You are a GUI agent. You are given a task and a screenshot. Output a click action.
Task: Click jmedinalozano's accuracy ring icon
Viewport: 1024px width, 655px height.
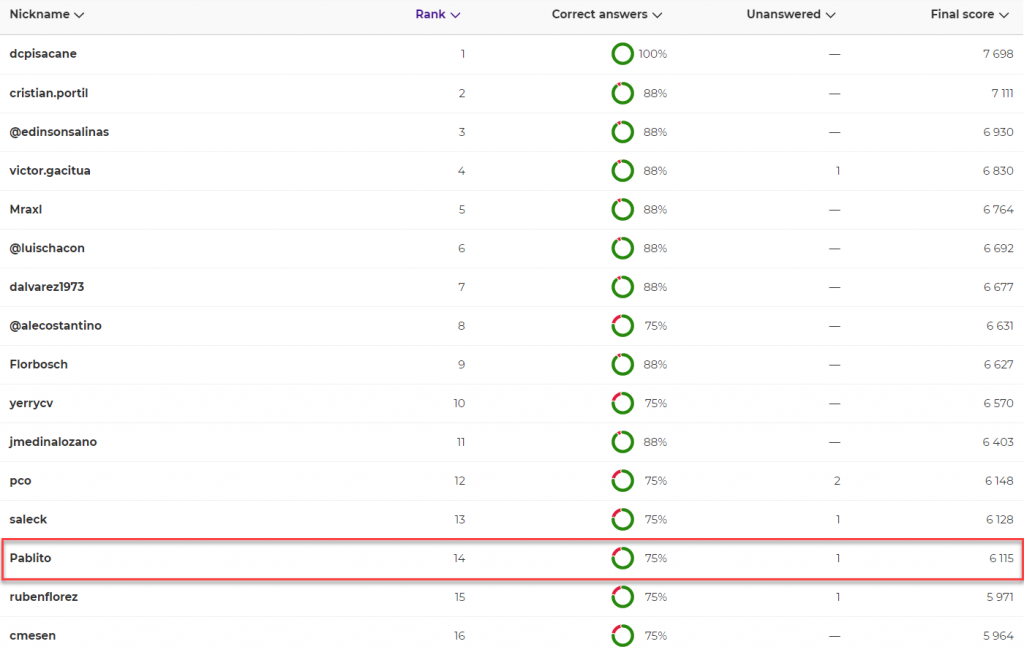point(622,442)
